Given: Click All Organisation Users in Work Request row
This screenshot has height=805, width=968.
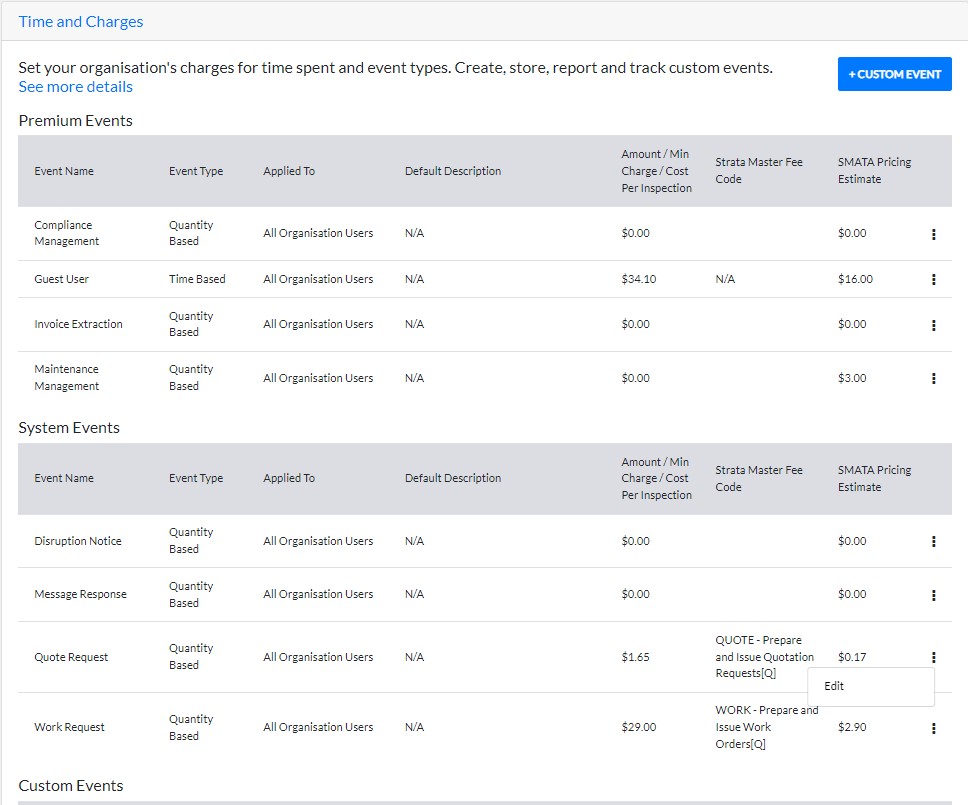Looking at the screenshot, I should coord(318,727).
